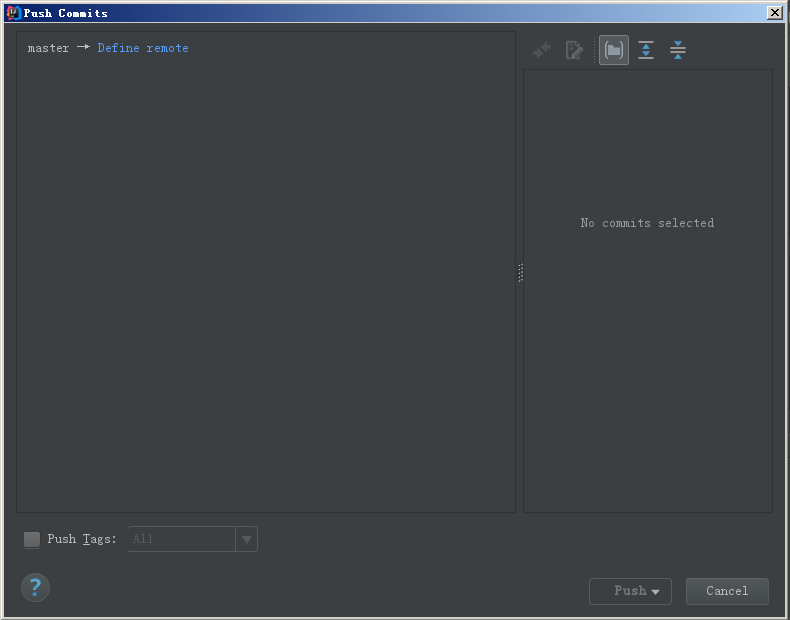
Task: Click the Cherry-pick toolbar icon
Action: click(542, 50)
